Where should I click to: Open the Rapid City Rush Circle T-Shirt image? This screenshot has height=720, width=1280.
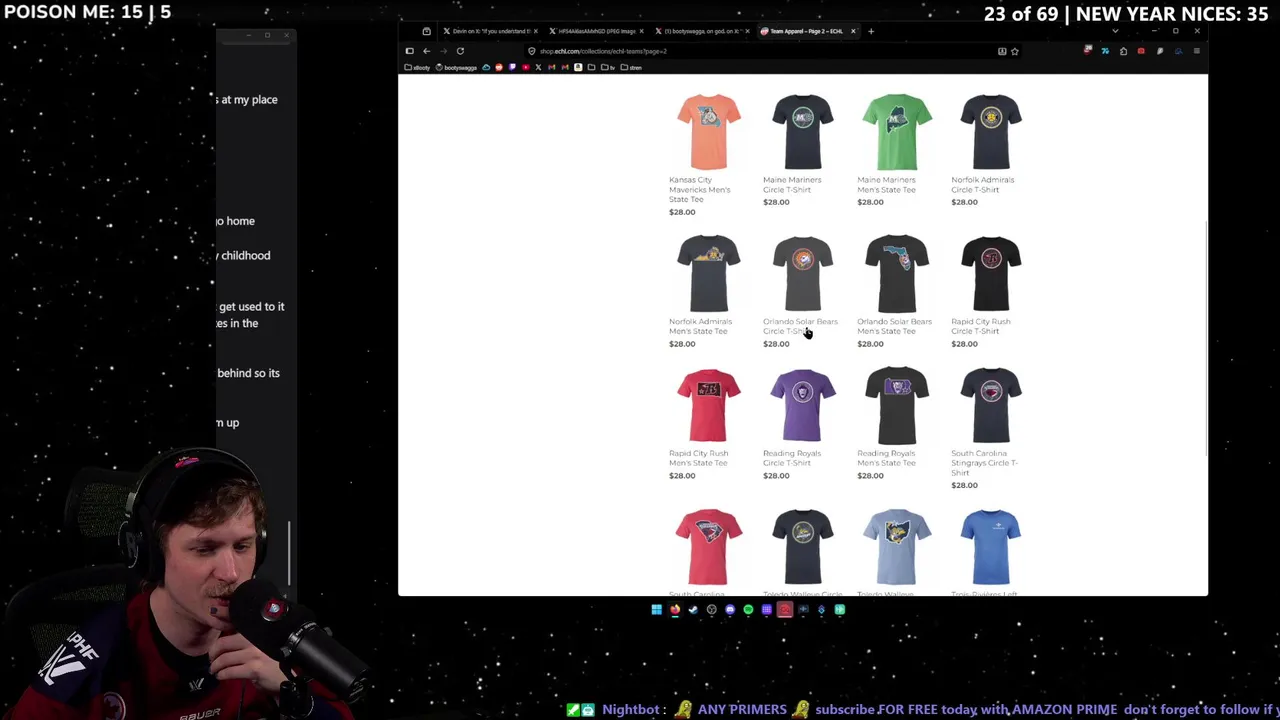coord(991,273)
